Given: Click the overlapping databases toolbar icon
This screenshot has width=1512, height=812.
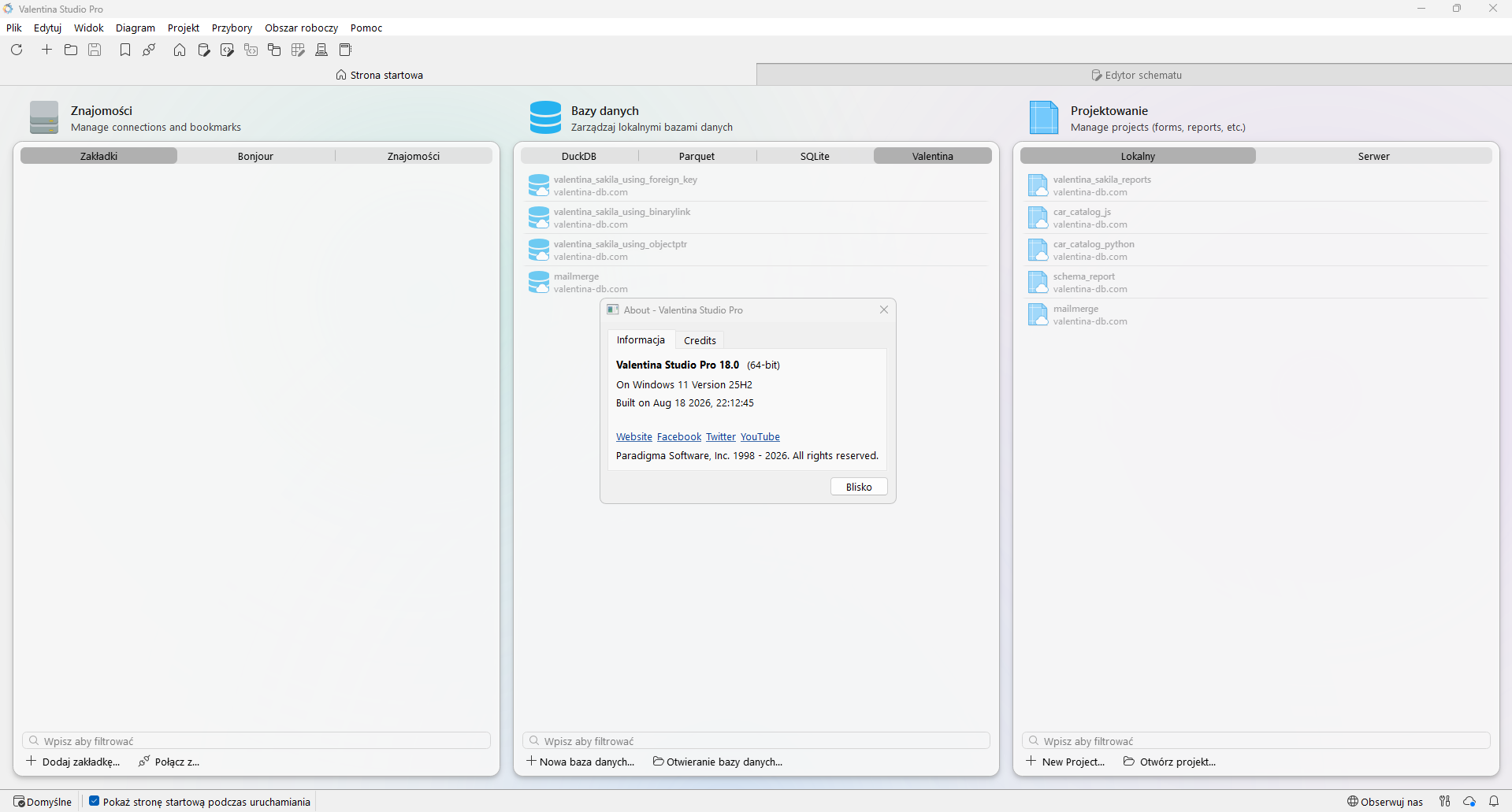Looking at the screenshot, I should tap(274, 50).
